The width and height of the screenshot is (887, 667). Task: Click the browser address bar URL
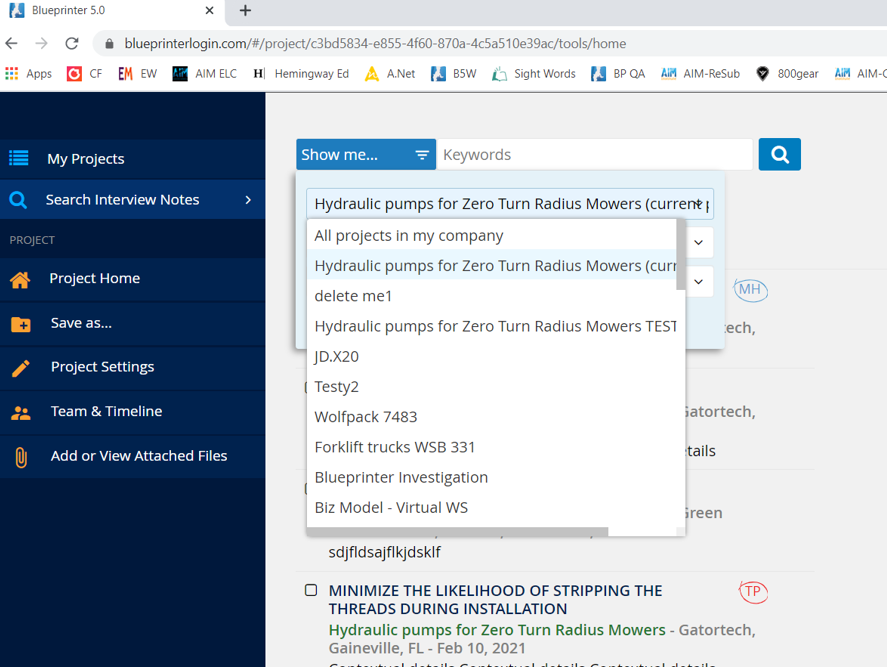[x=375, y=44]
